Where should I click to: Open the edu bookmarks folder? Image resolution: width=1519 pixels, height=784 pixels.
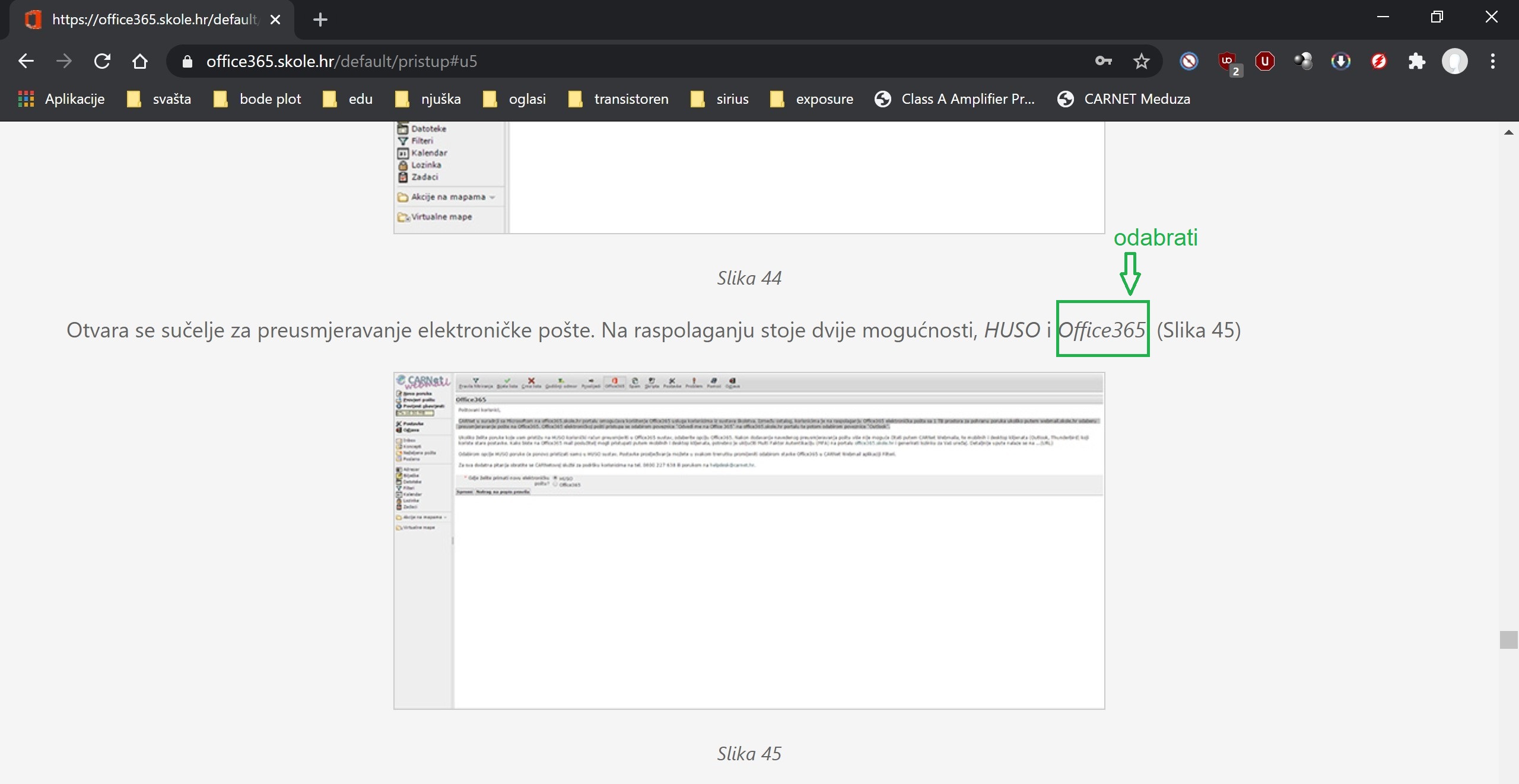coord(348,99)
